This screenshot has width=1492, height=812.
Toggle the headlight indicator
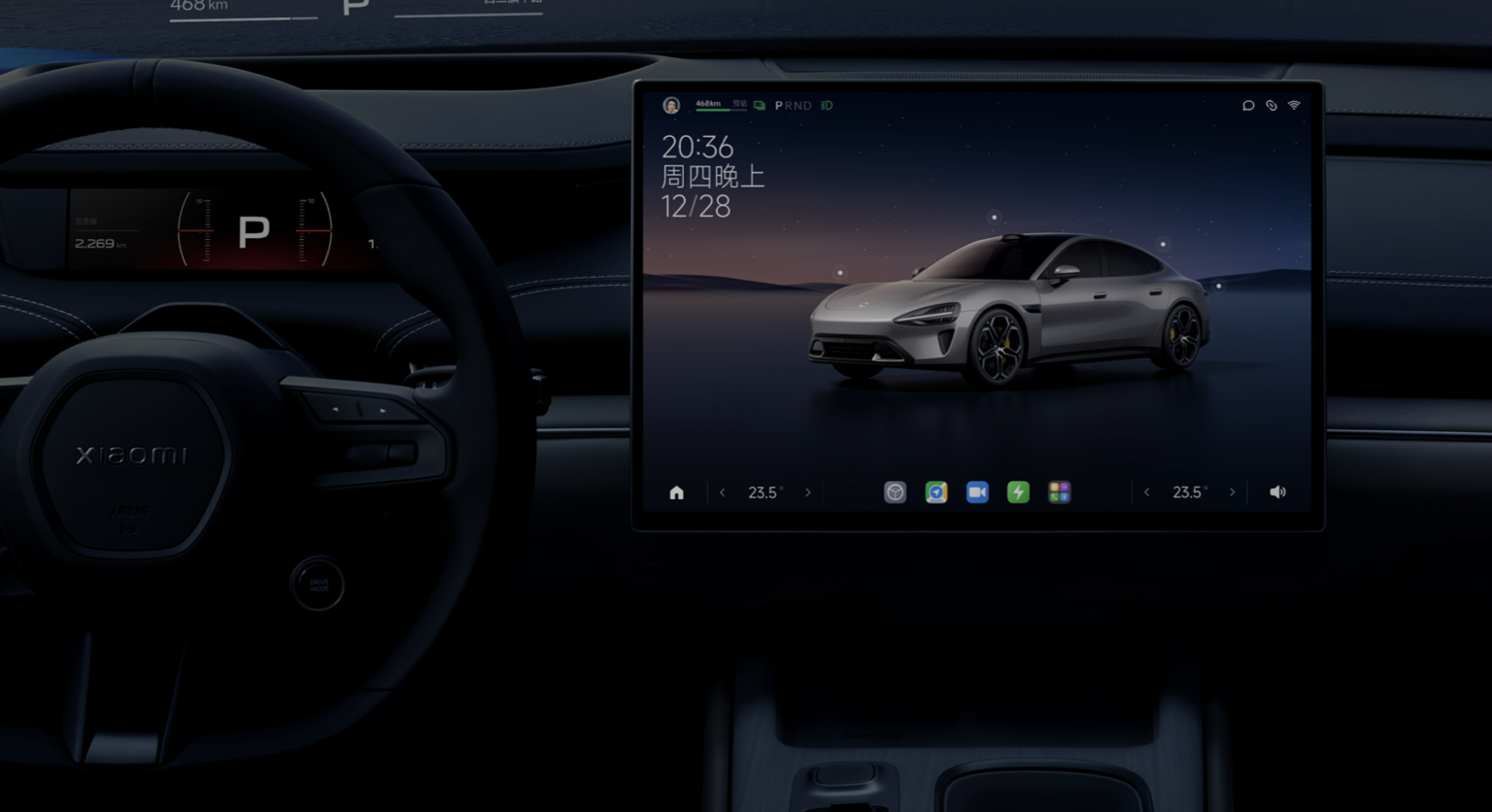[x=826, y=105]
